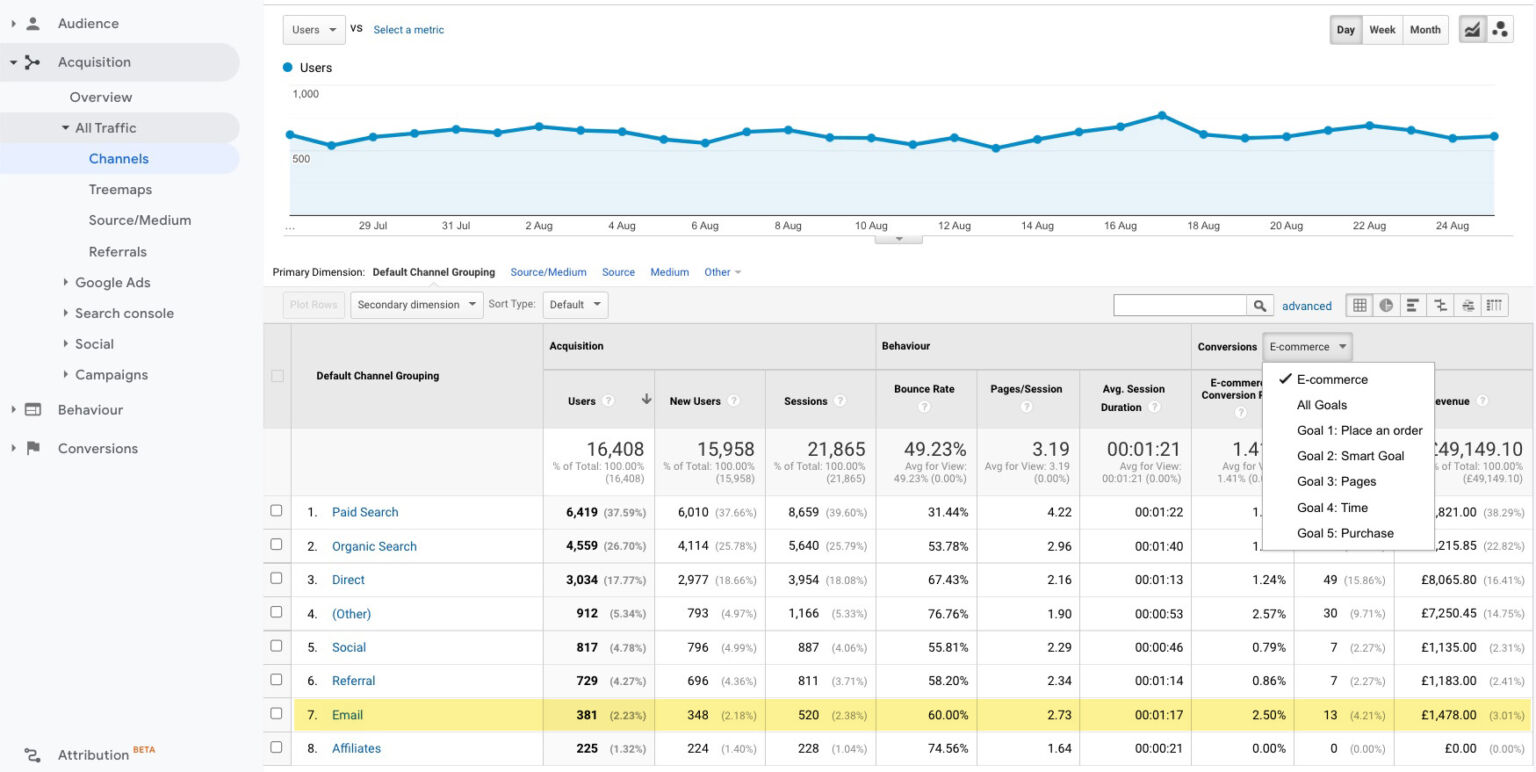Select the Pivot table view icon
1536x772 pixels.
[x=1494, y=306]
